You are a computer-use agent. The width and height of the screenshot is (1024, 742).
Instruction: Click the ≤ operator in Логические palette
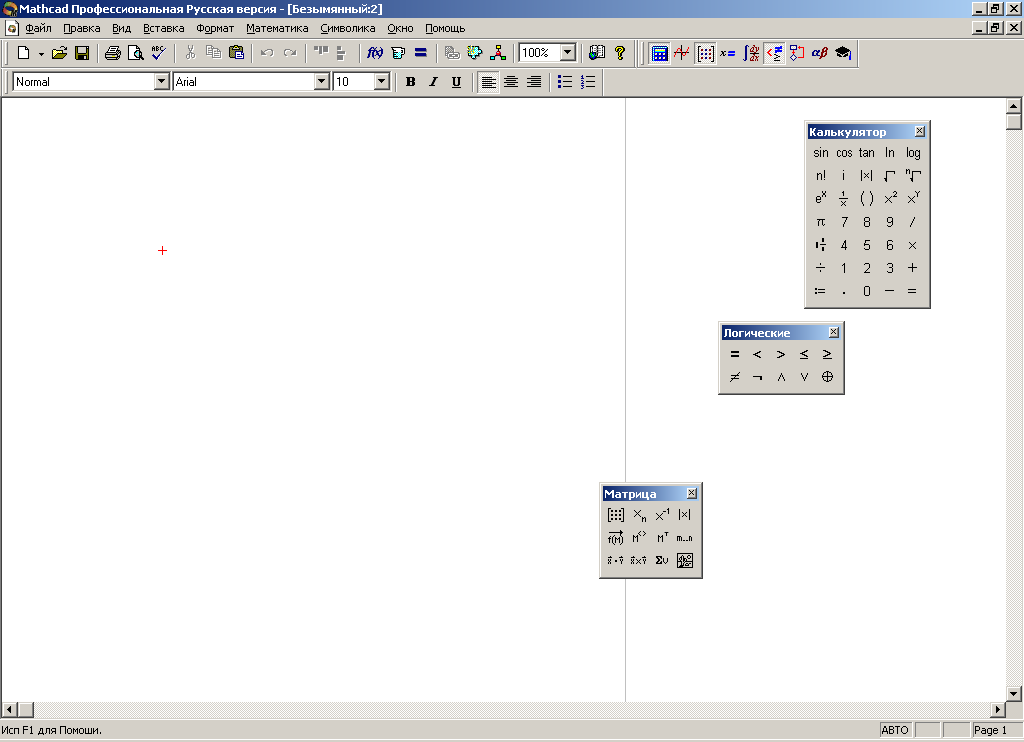(x=804, y=354)
